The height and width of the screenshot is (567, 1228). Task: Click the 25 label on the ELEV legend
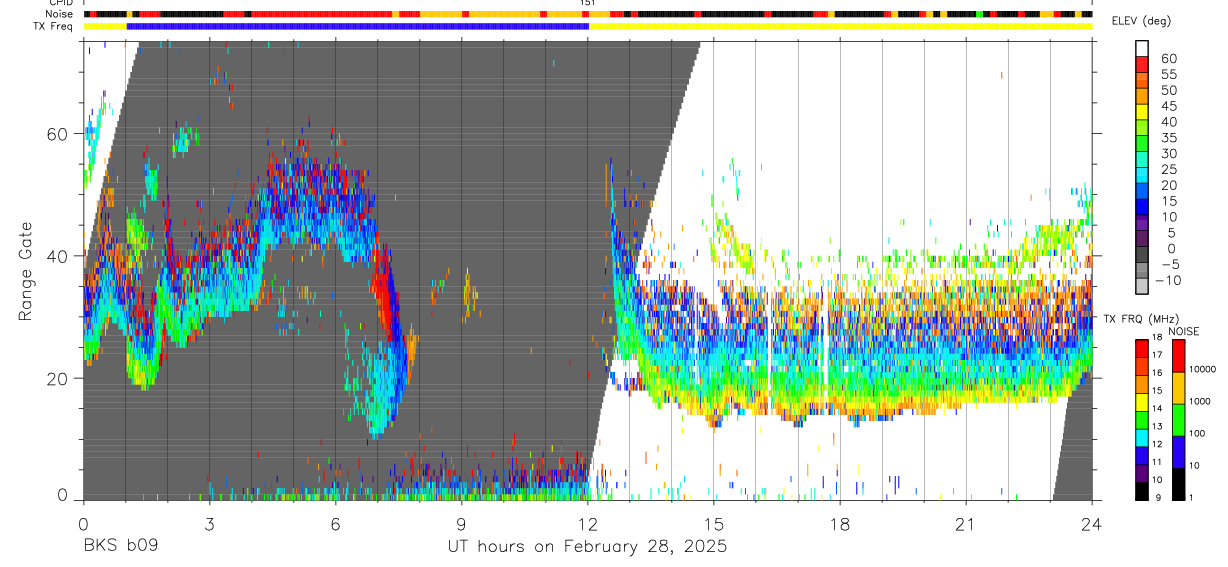pyautogui.click(x=1169, y=170)
